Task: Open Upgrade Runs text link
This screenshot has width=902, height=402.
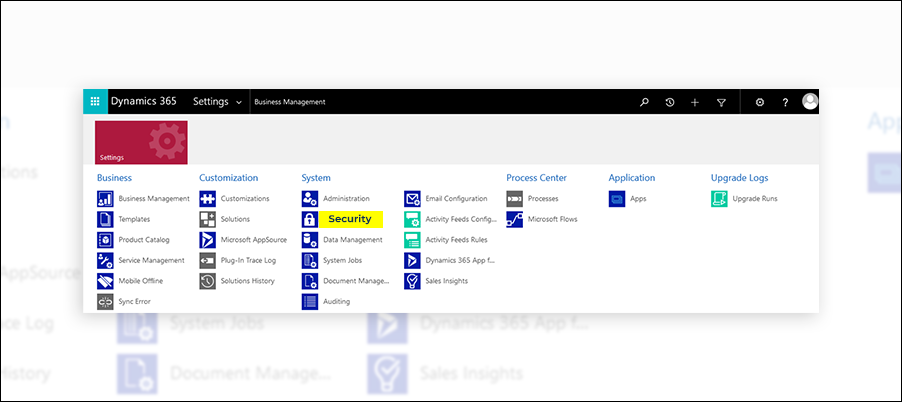Action: tap(755, 198)
